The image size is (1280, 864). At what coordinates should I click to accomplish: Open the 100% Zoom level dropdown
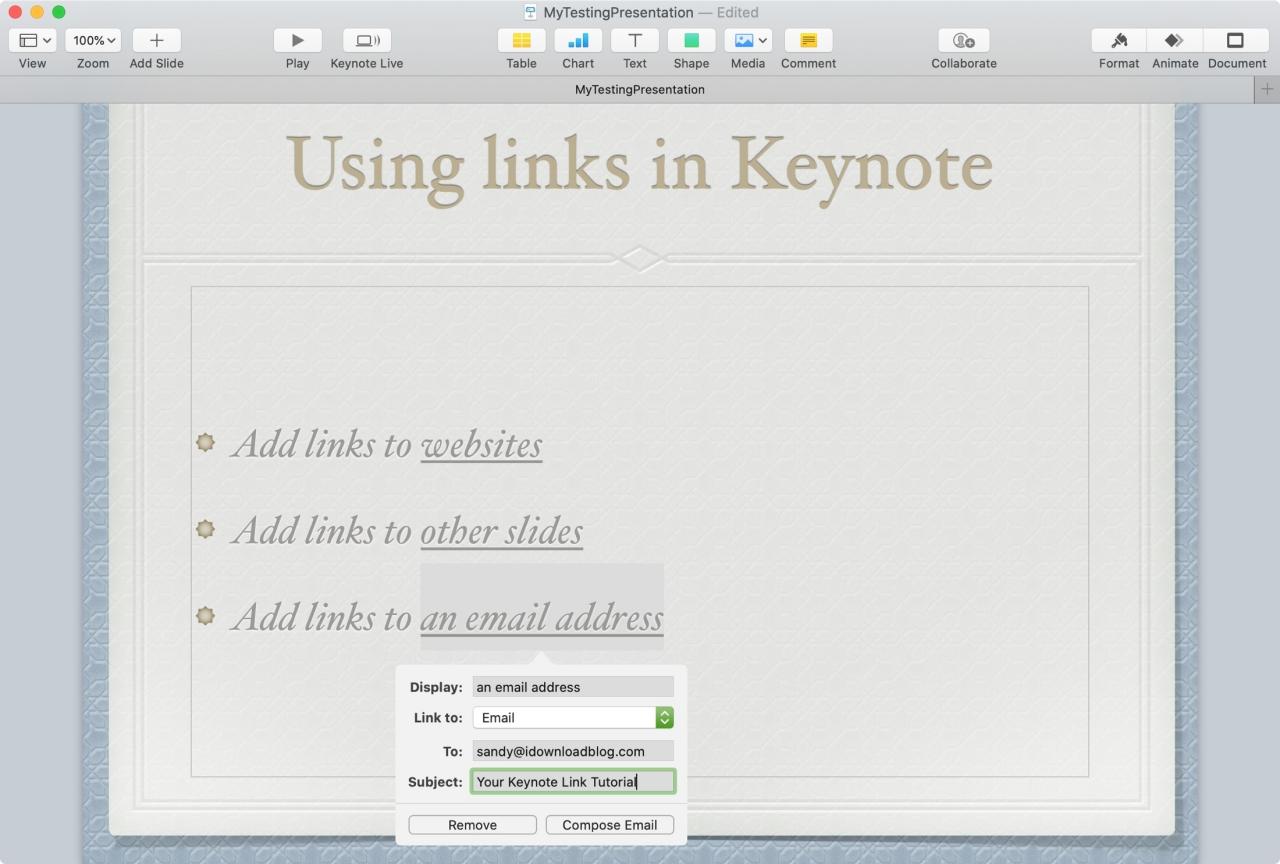pos(93,41)
